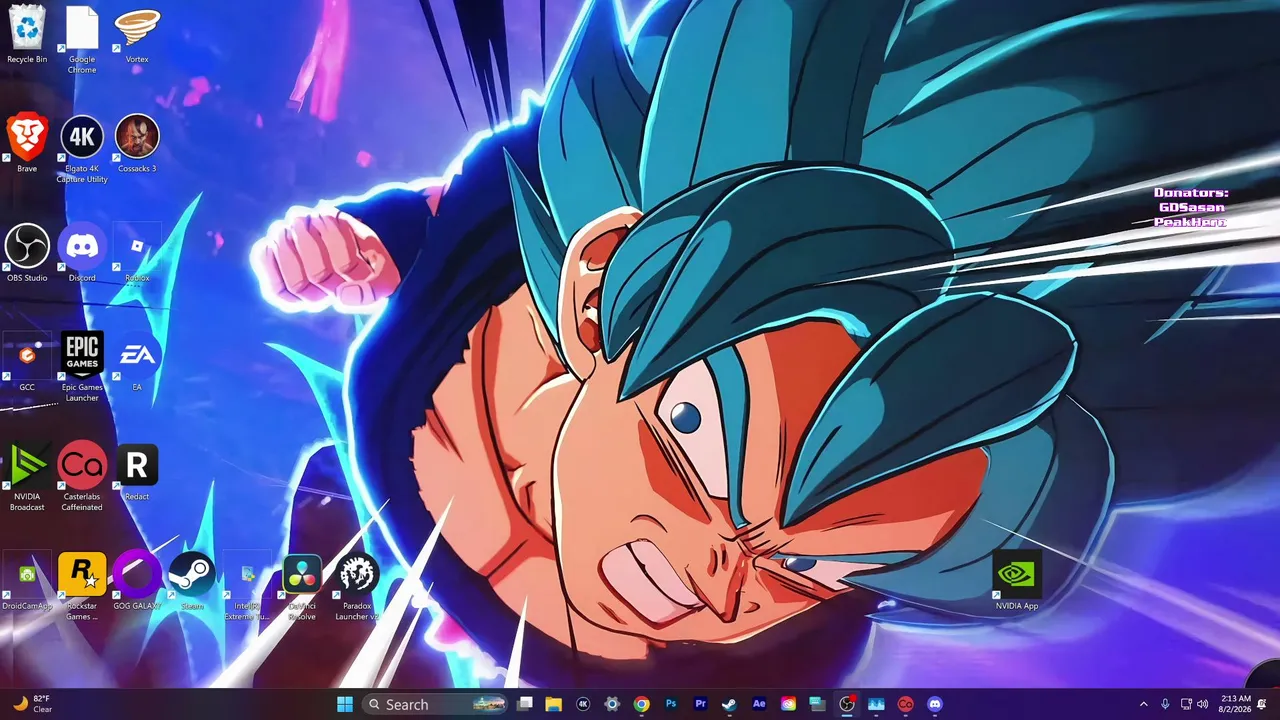The height and width of the screenshot is (720, 1280).
Task: Select the Roblox desktop shortcut
Action: click(137, 253)
